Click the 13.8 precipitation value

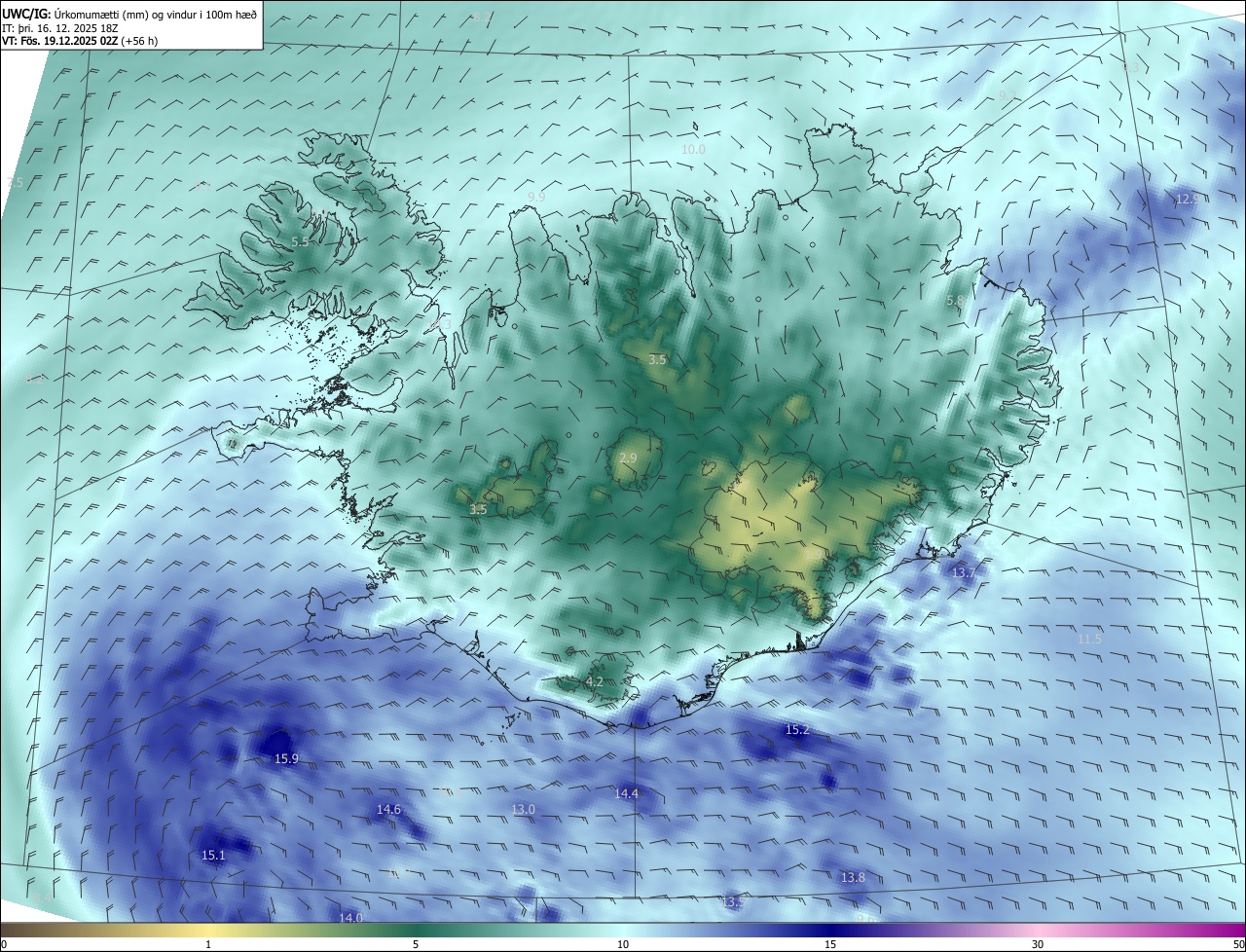(x=853, y=877)
